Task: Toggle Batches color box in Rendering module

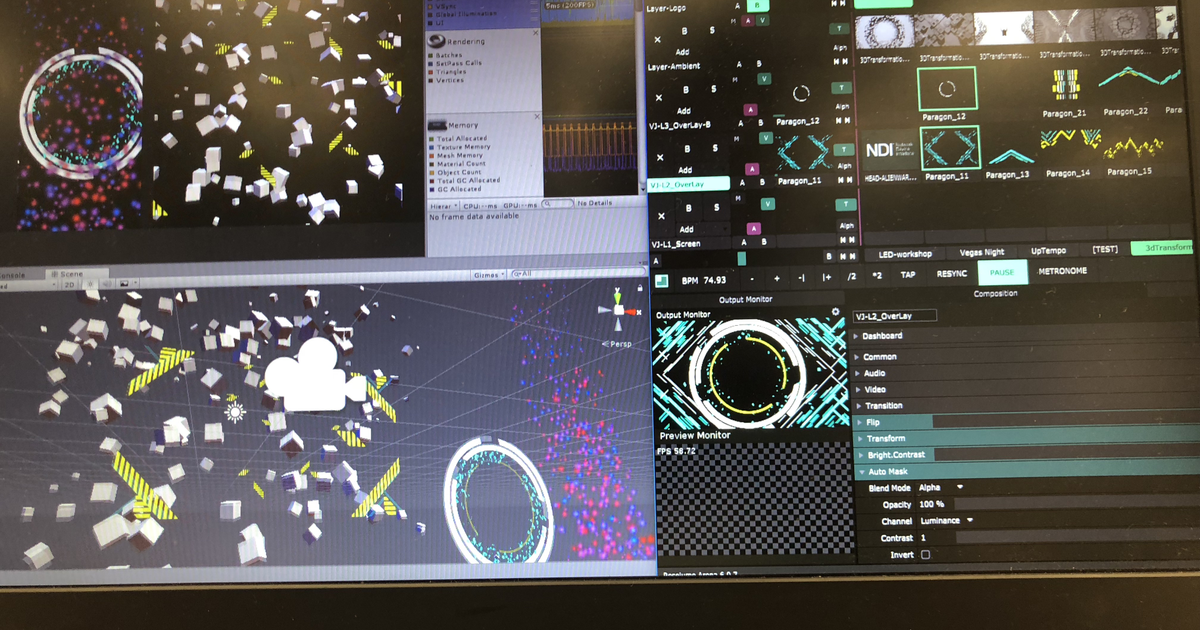Action: pos(430,56)
